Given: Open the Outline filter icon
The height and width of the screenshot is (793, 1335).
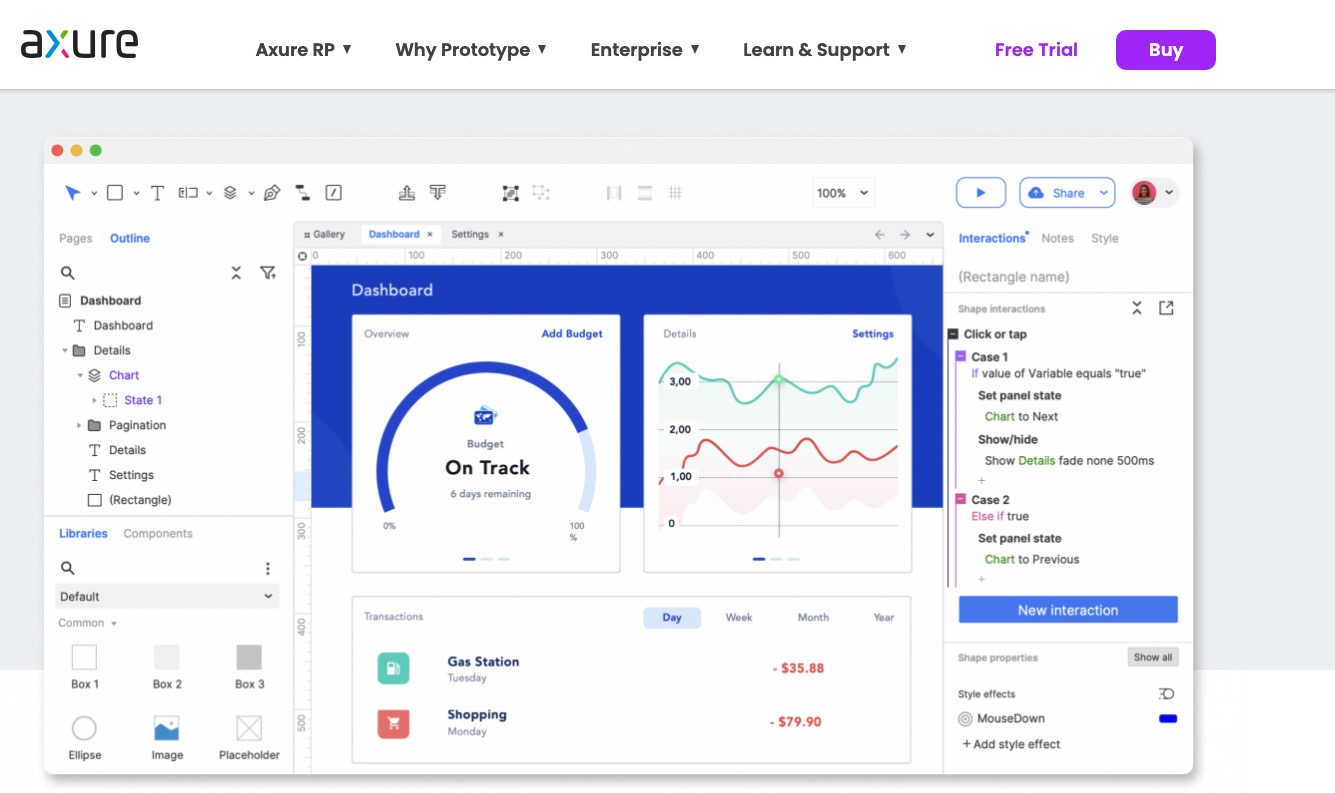Looking at the screenshot, I should (267, 273).
